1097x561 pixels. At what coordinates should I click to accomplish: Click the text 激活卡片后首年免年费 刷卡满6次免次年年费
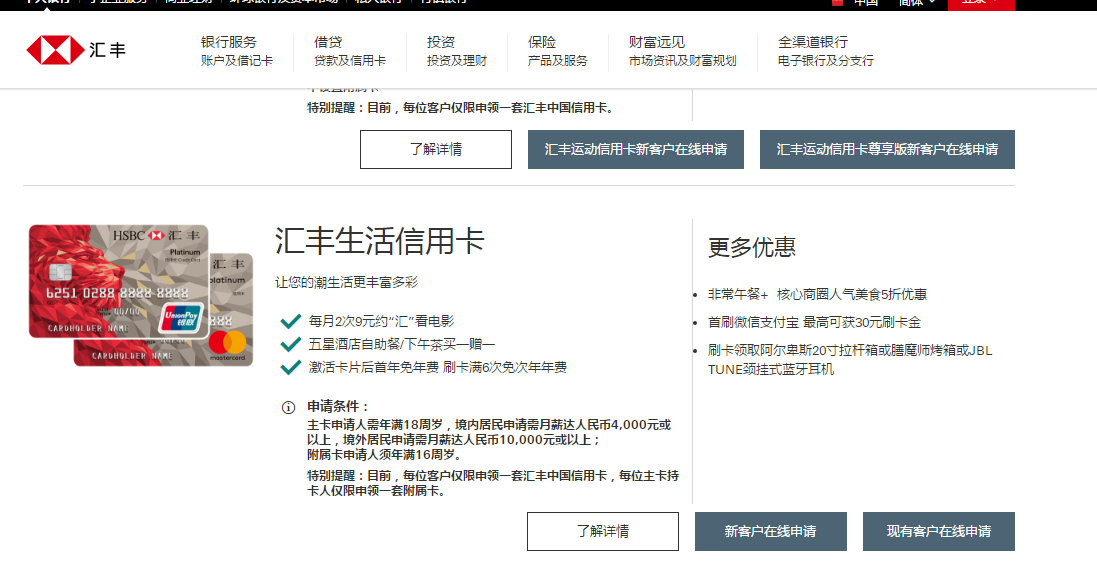438,367
